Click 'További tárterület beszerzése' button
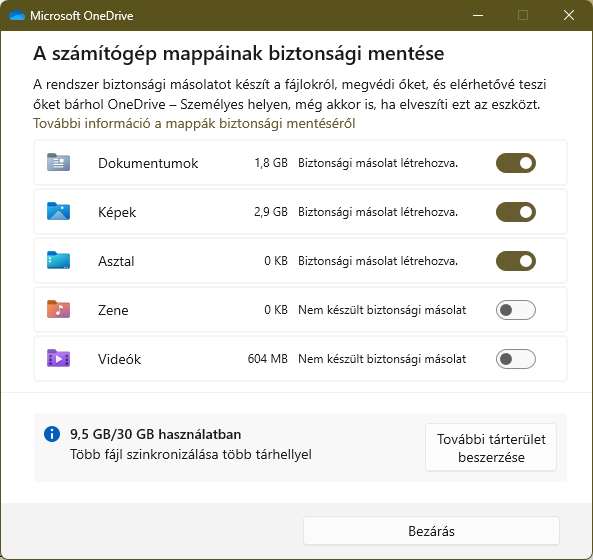The image size is (593, 560). [x=491, y=447]
